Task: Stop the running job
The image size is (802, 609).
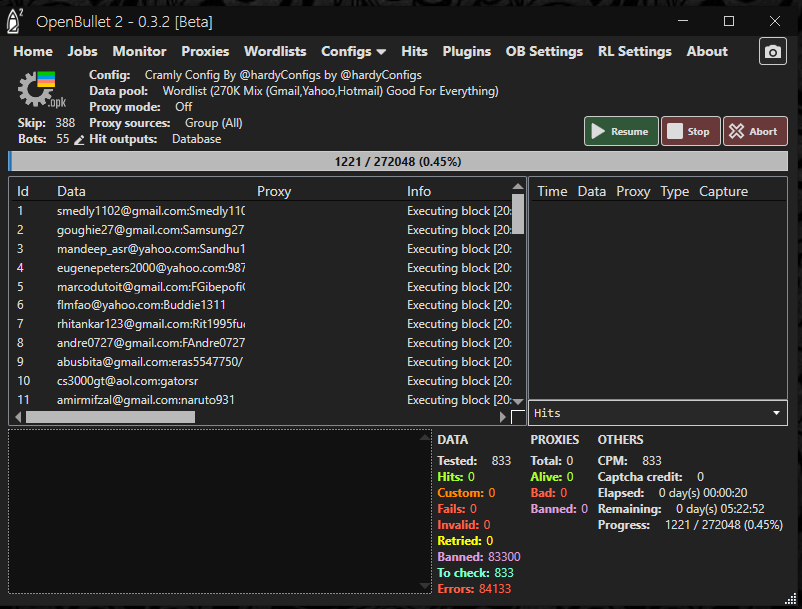Action: (690, 131)
